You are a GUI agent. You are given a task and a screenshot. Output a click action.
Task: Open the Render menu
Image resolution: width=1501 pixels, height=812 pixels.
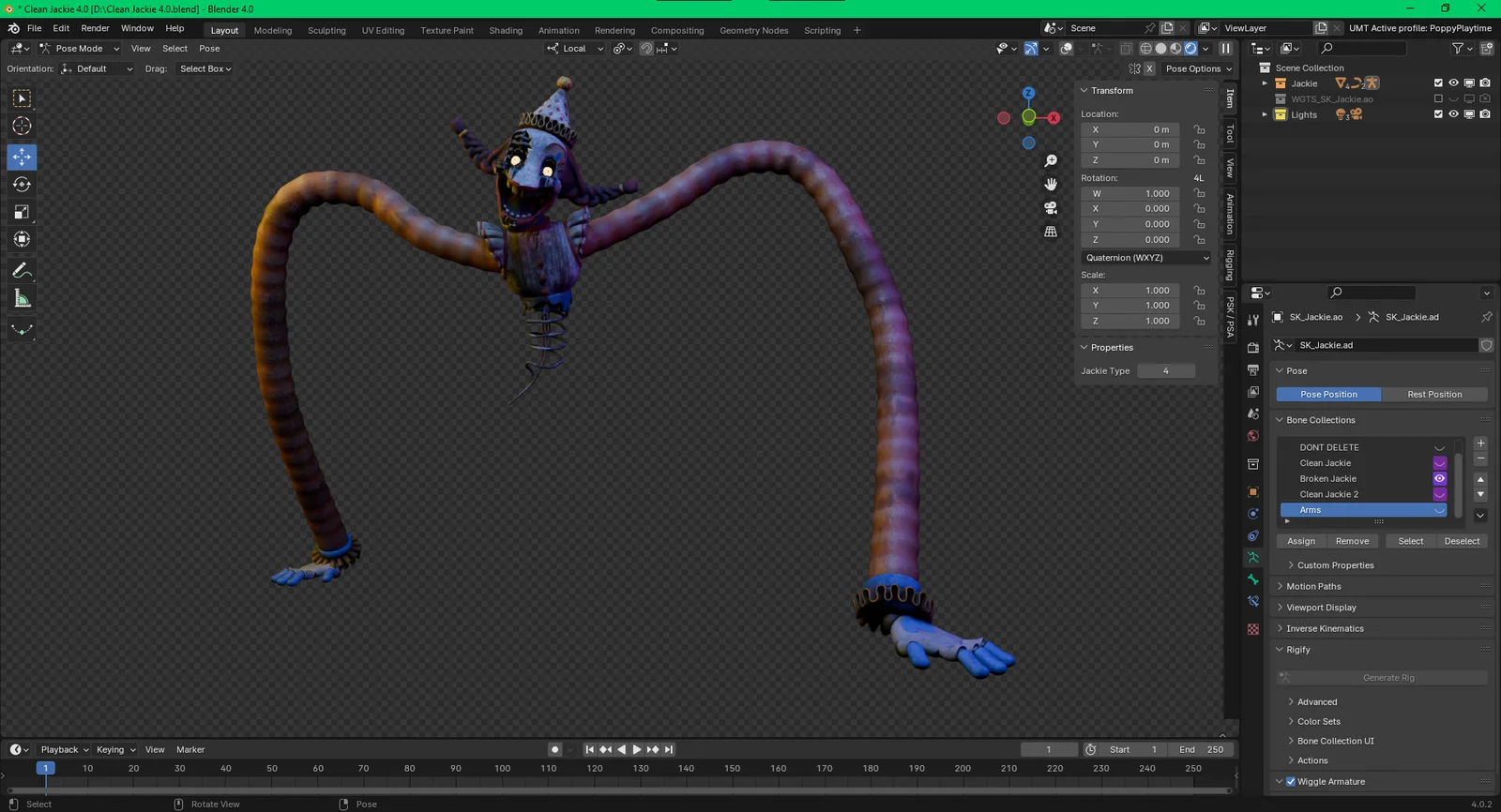(95, 28)
